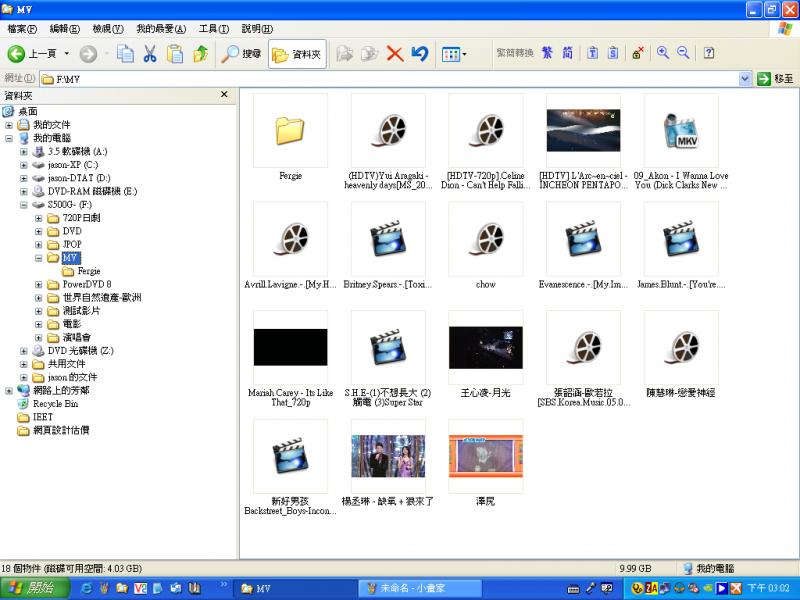Click the 移至 Go button
Screen dimensions: 800x600
(776, 78)
